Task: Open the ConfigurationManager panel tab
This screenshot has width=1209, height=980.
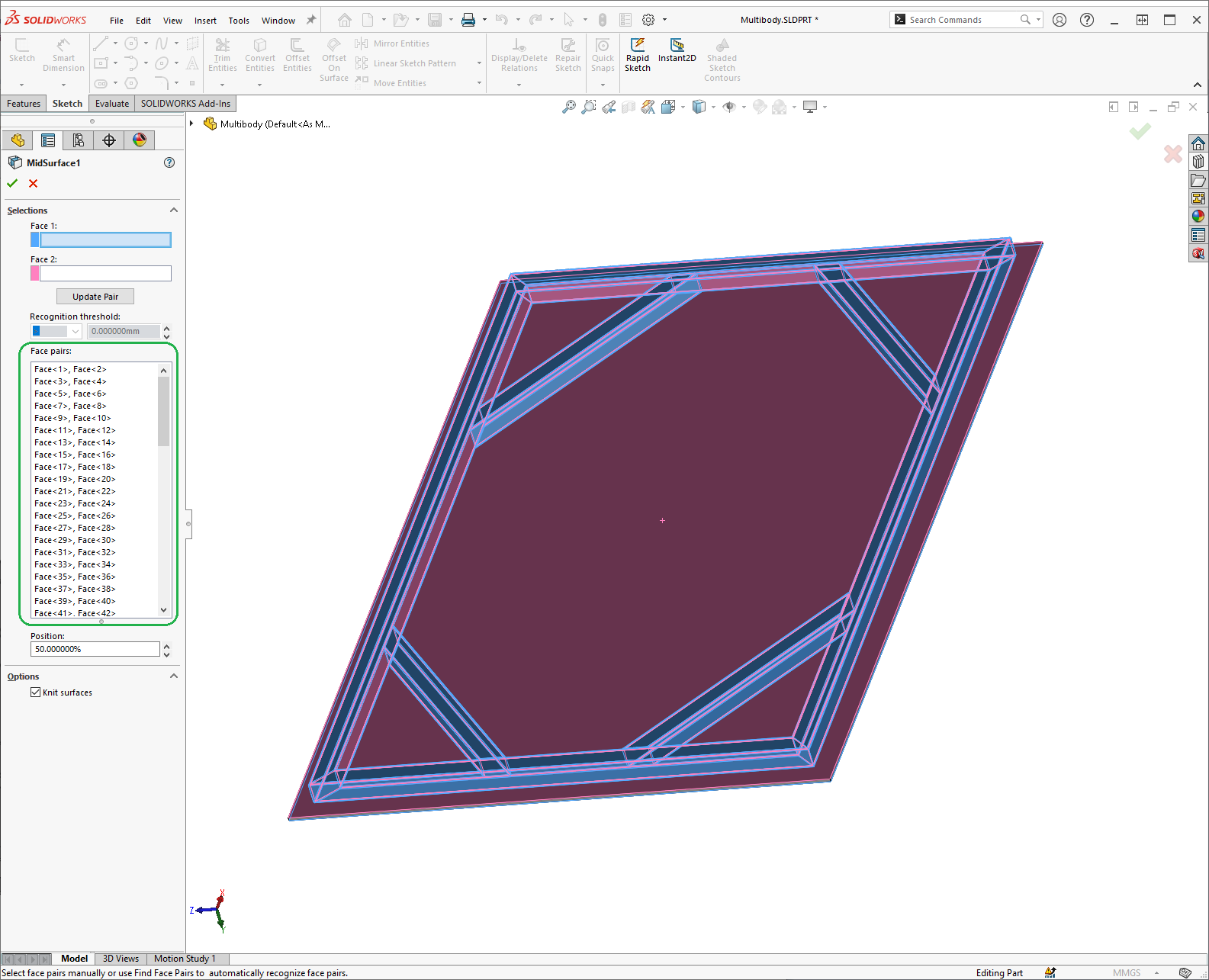Action: tap(79, 140)
